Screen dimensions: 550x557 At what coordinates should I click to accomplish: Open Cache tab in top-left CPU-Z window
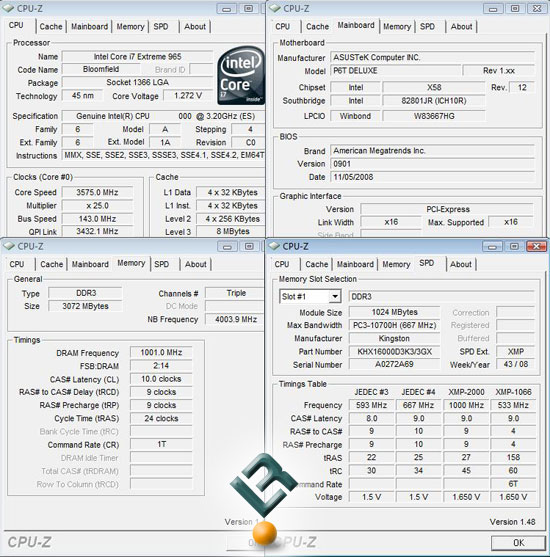[51, 27]
